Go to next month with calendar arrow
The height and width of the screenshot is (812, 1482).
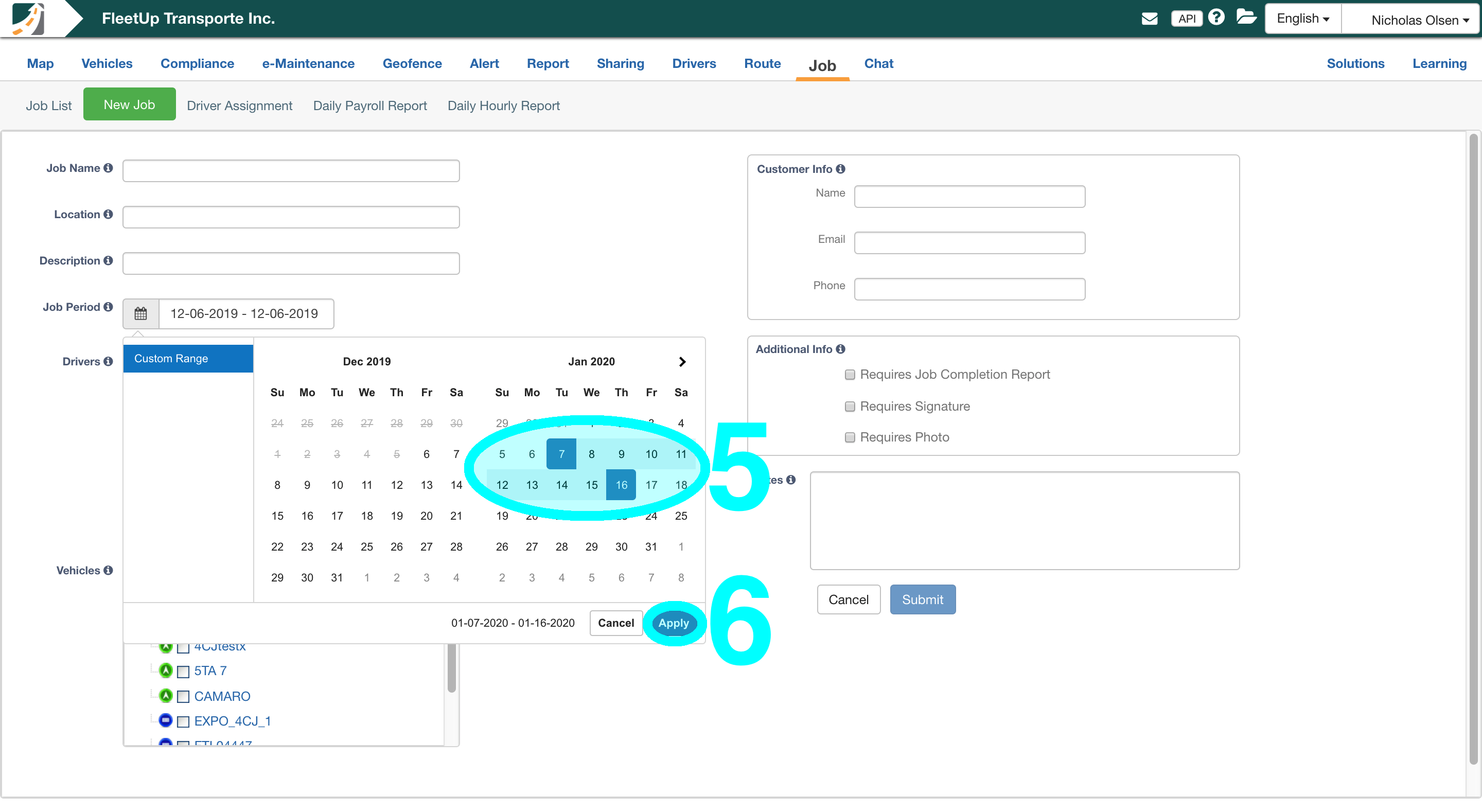click(682, 362)
